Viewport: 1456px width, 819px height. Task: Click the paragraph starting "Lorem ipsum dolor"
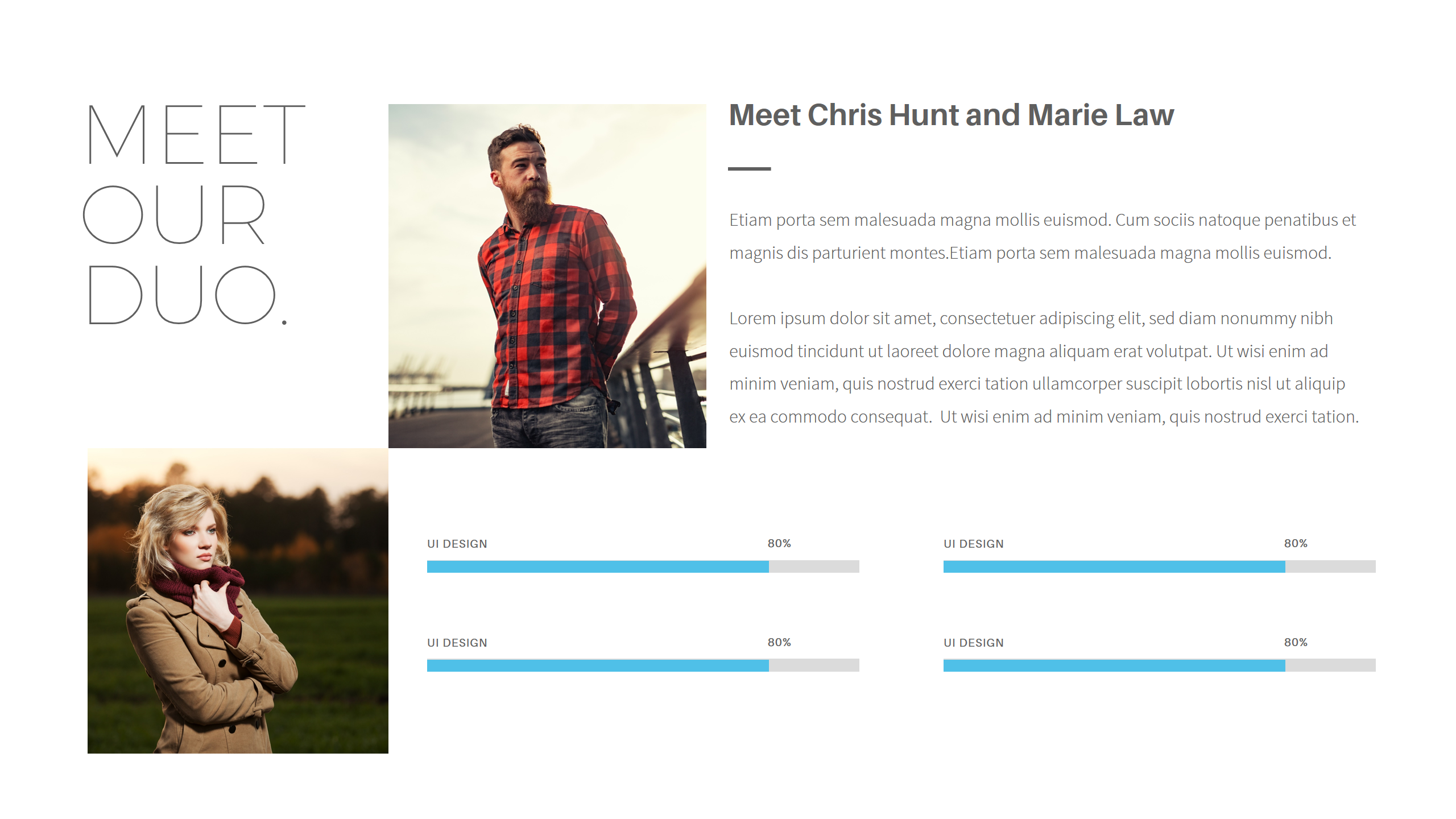click(x=1043, y=367)
